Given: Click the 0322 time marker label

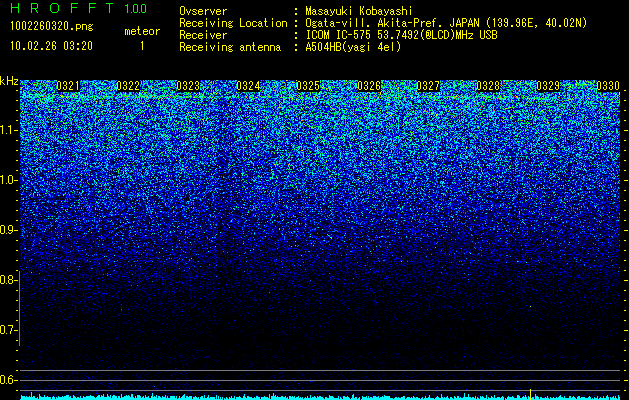Looking at the screenshot, I should [x=128, y=86].
